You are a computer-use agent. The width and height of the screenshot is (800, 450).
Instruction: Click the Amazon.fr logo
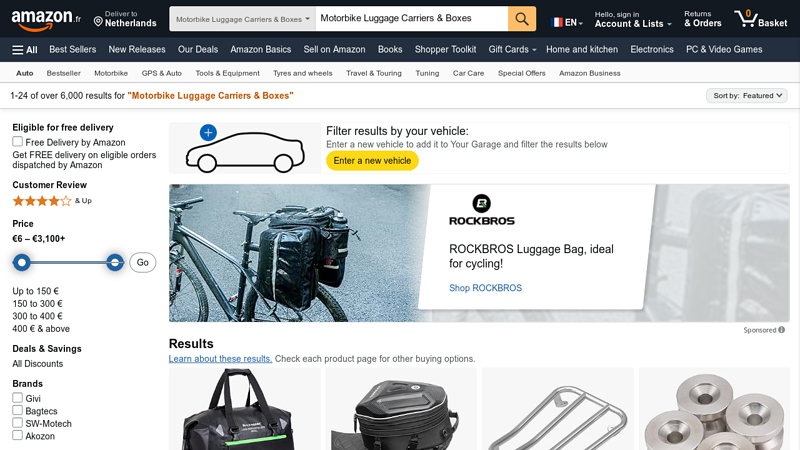pos(46,19)
